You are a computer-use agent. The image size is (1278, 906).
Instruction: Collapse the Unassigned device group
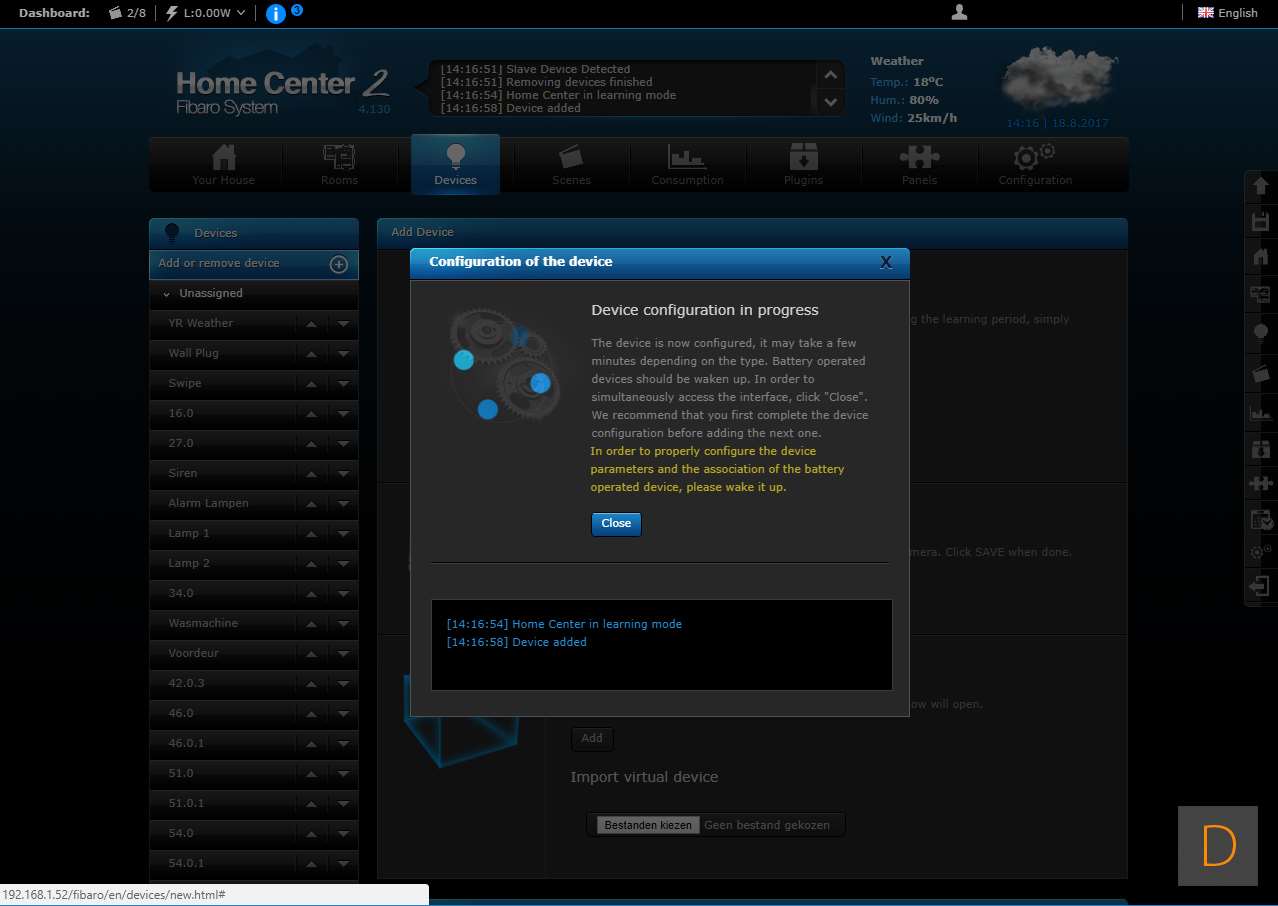pos(167,294)
